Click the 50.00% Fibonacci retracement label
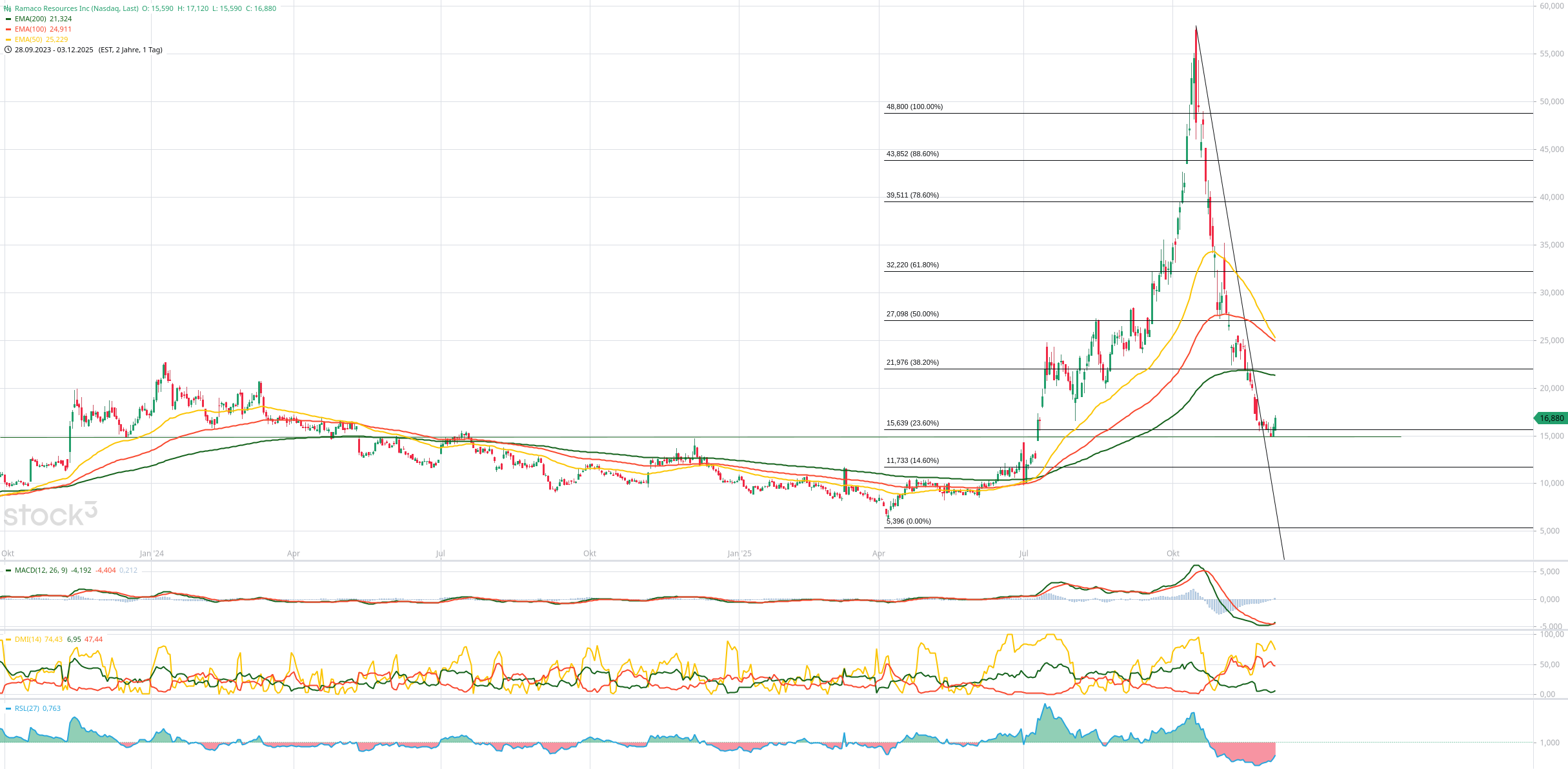Screen dimensions: 1568x769 point(912,314)
